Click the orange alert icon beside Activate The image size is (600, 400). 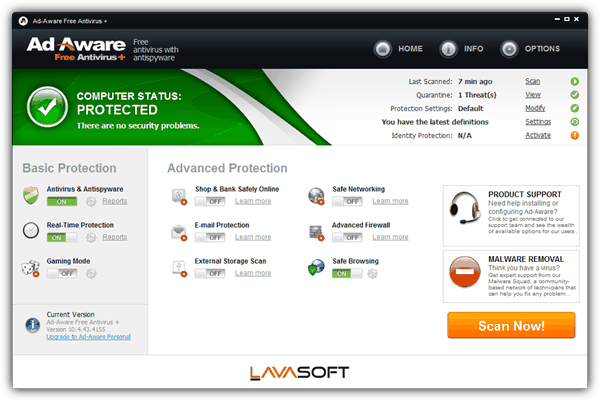574,135
